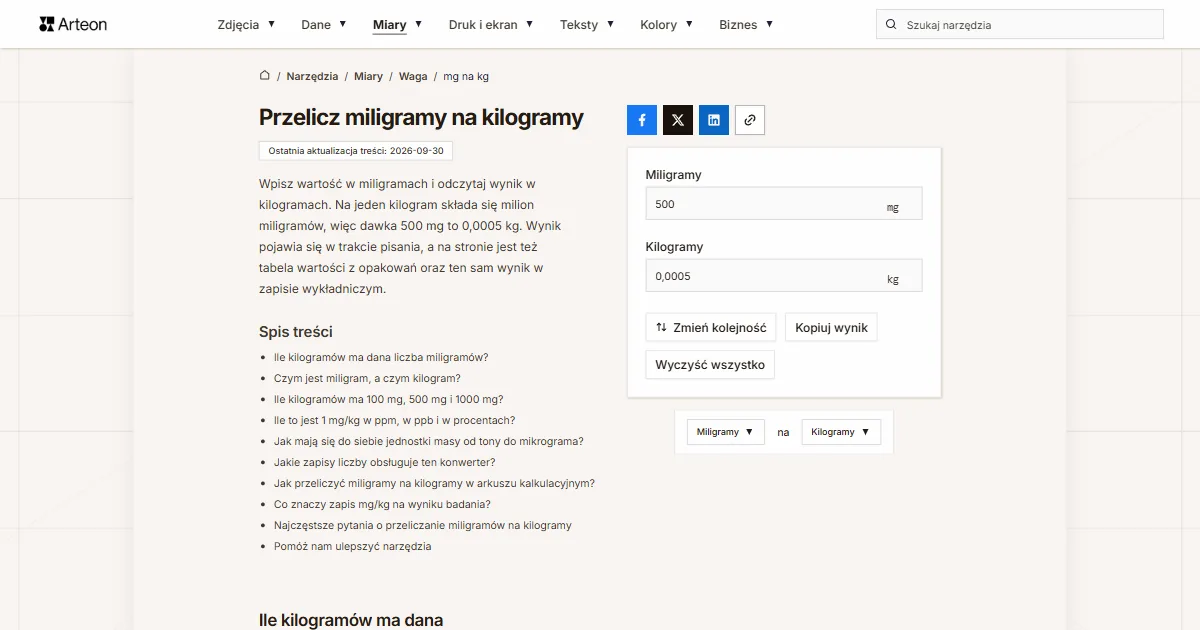Share page on Facebook
The image size is (1200, 630).
642,120
